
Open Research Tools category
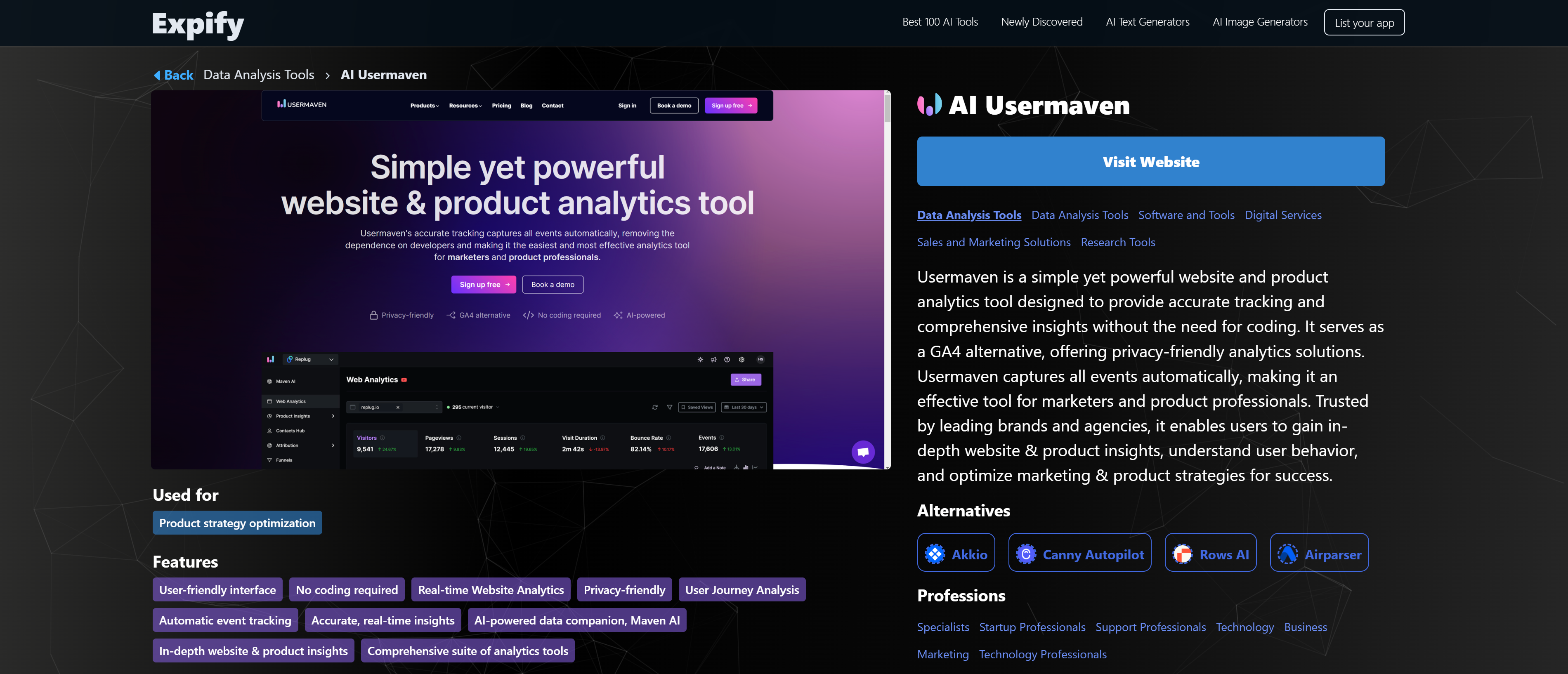coord(1117,242)
